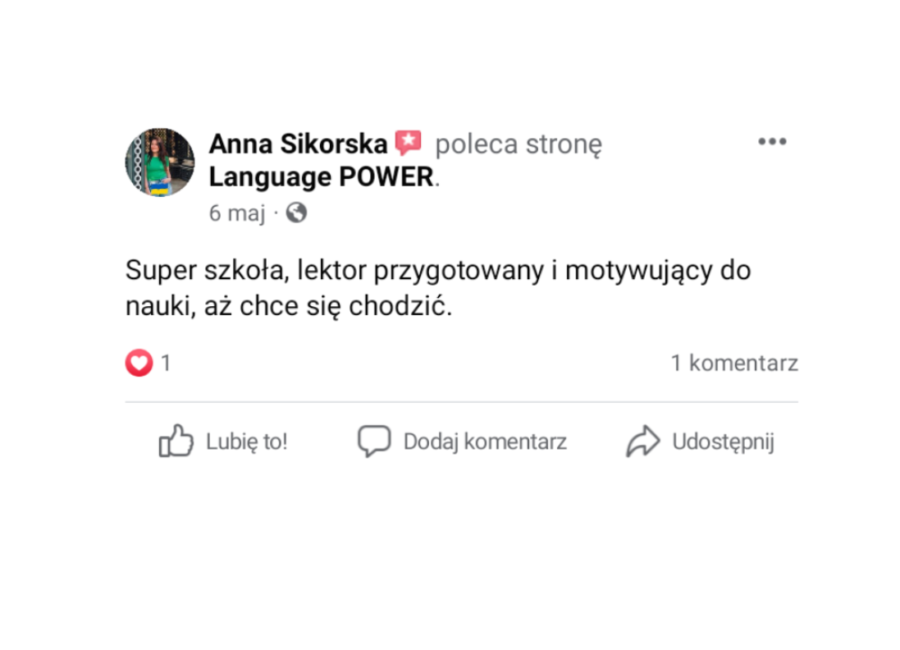The height and width of the screenshot is (650, 900).
Task: Click the share arrow icon
Action: (x=643, y=441)
